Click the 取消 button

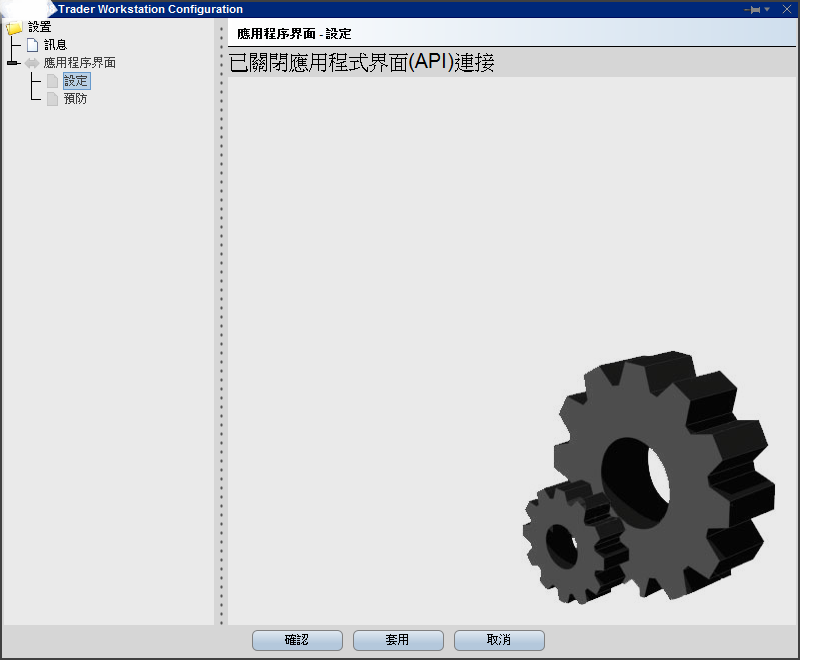point(499,640)
